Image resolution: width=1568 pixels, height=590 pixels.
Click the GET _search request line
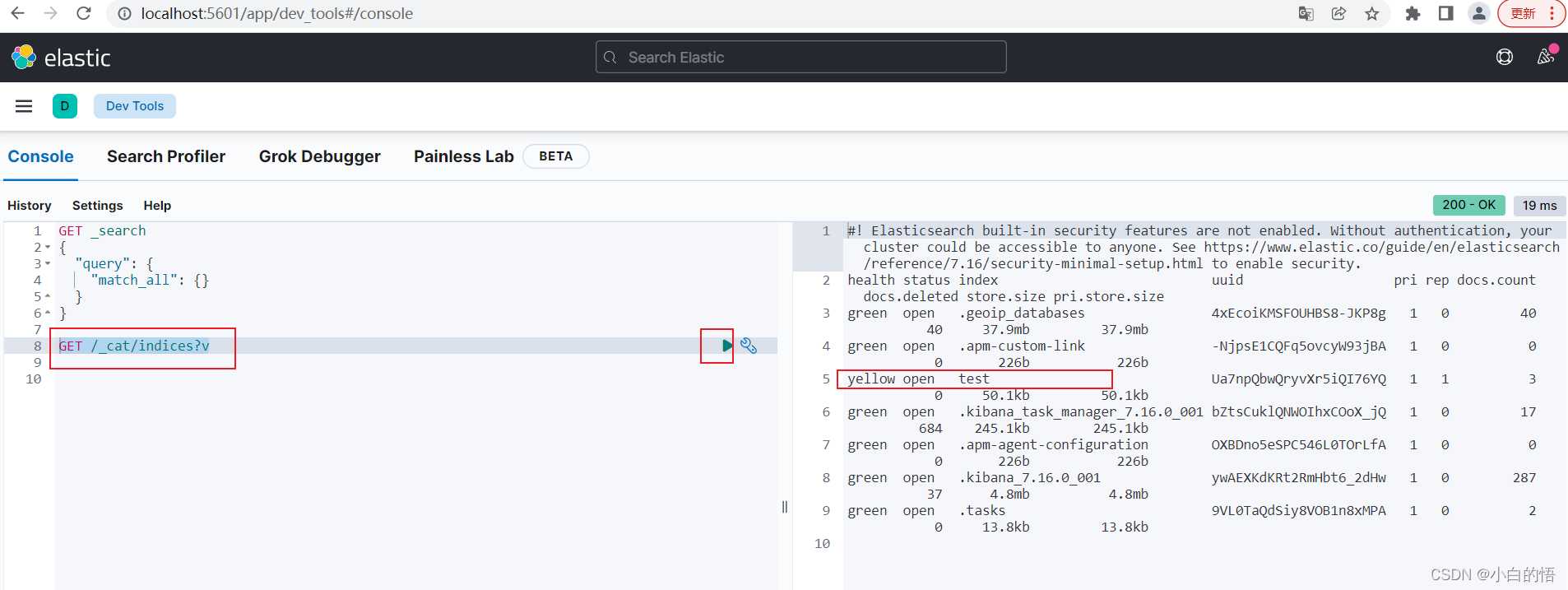pyautogui.click(x=102, y=230)
